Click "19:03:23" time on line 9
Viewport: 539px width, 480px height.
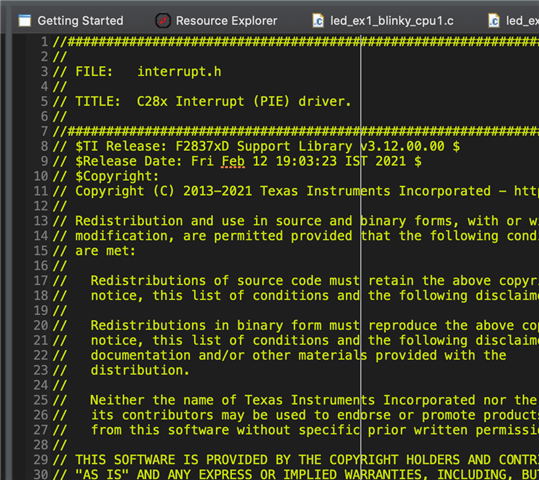(x=306, y=161)
